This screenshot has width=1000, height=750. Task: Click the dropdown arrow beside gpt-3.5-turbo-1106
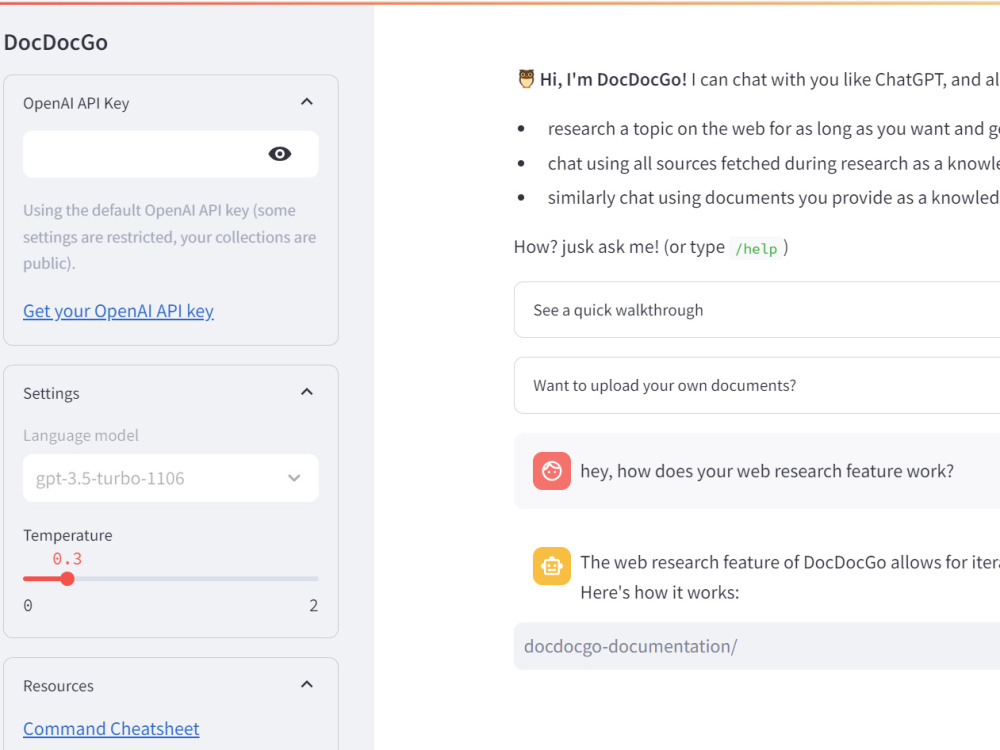(x=294, y=478)
